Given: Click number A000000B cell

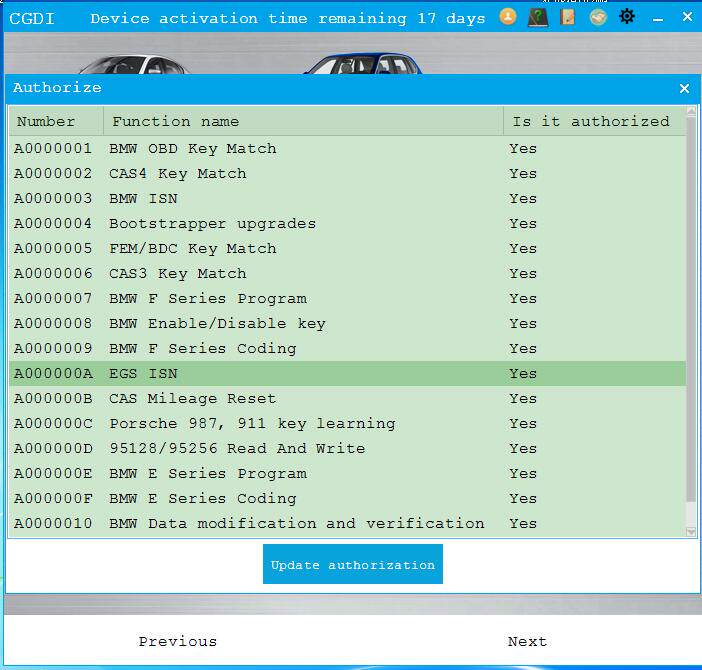Looking at the screenshot, I should tap(53, 399).
